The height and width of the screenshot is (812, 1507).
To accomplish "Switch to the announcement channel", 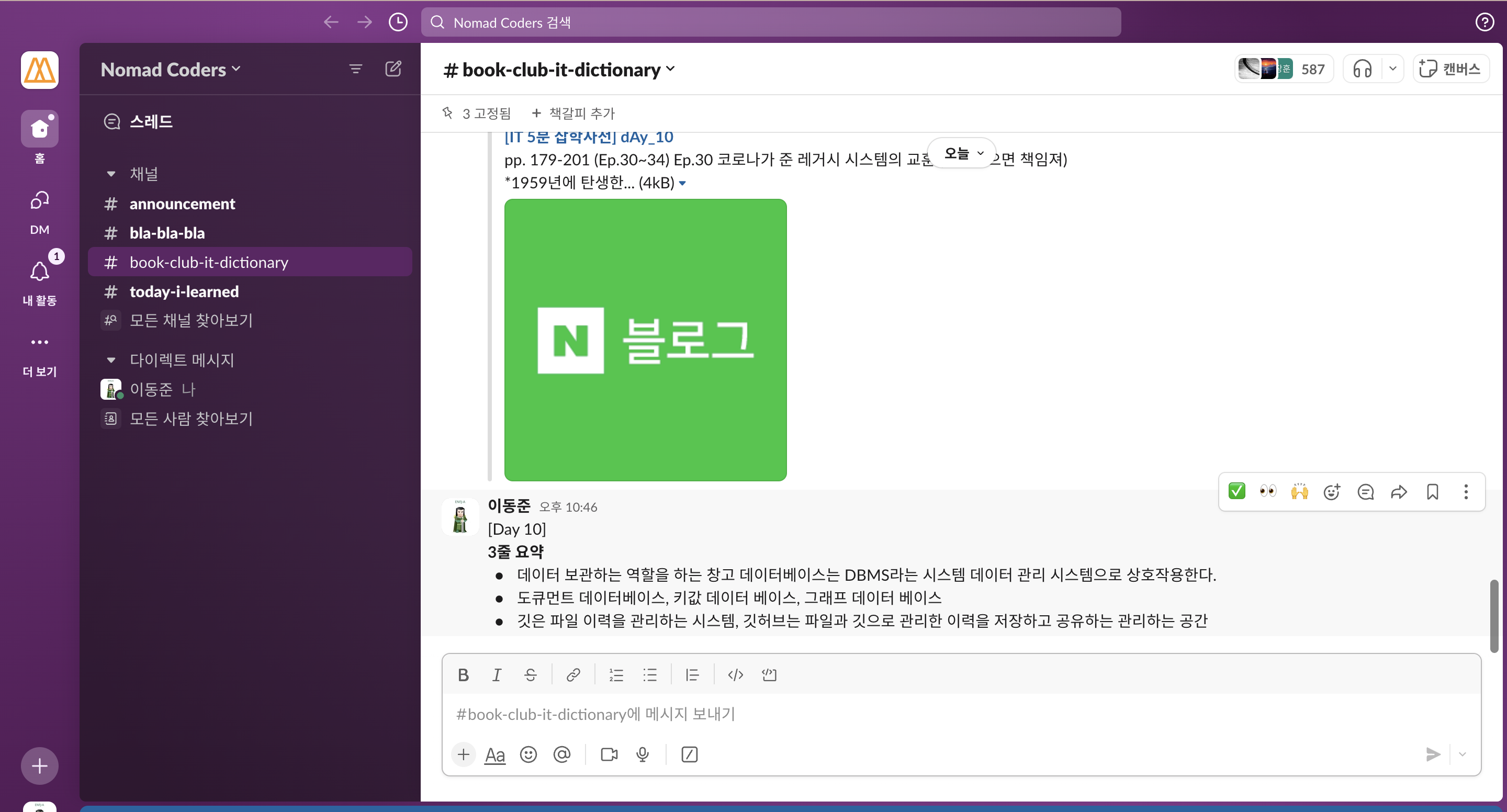I will point(250,204).
